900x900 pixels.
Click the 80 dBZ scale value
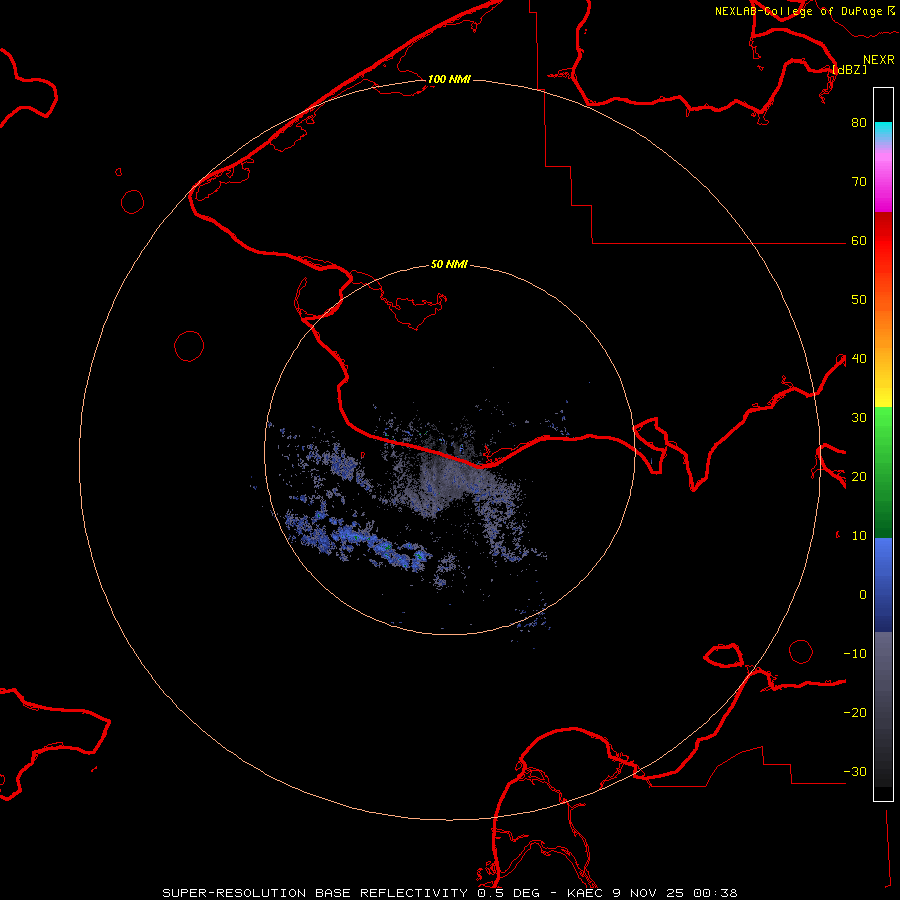coord(859,122)
